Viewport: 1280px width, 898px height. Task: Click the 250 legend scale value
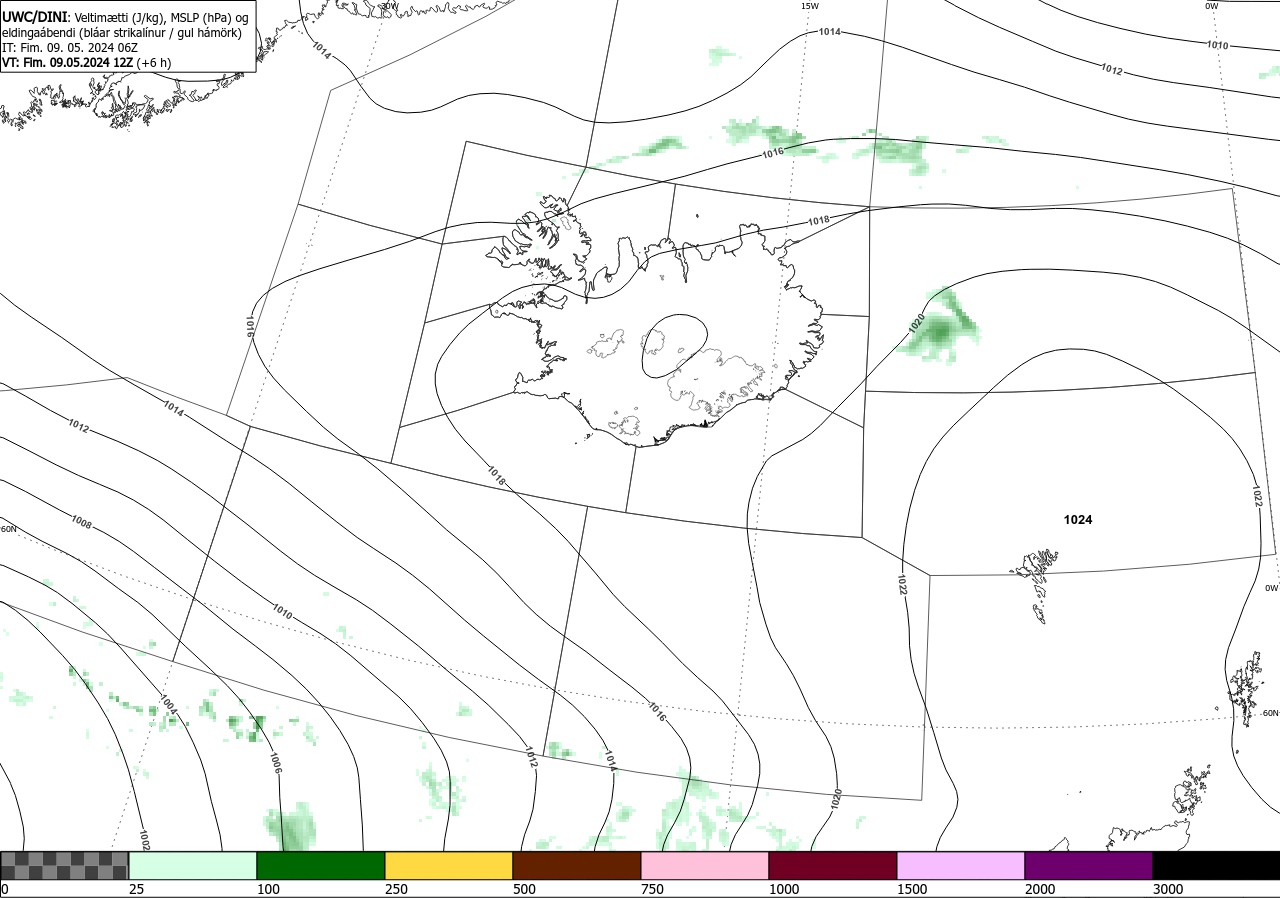click(x=396, y=889)
